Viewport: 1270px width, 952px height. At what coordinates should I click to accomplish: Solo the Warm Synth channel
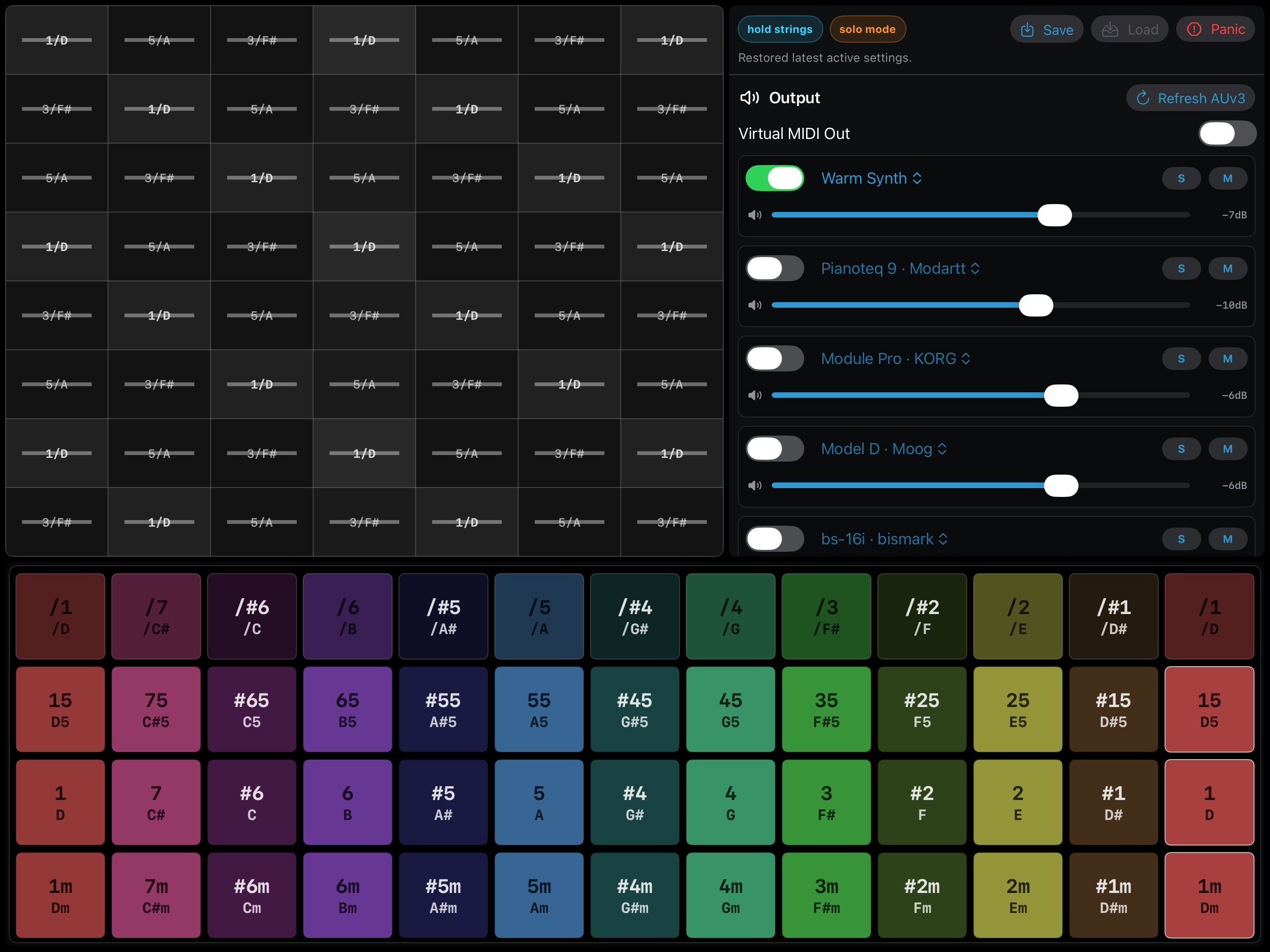[1181, 178]
